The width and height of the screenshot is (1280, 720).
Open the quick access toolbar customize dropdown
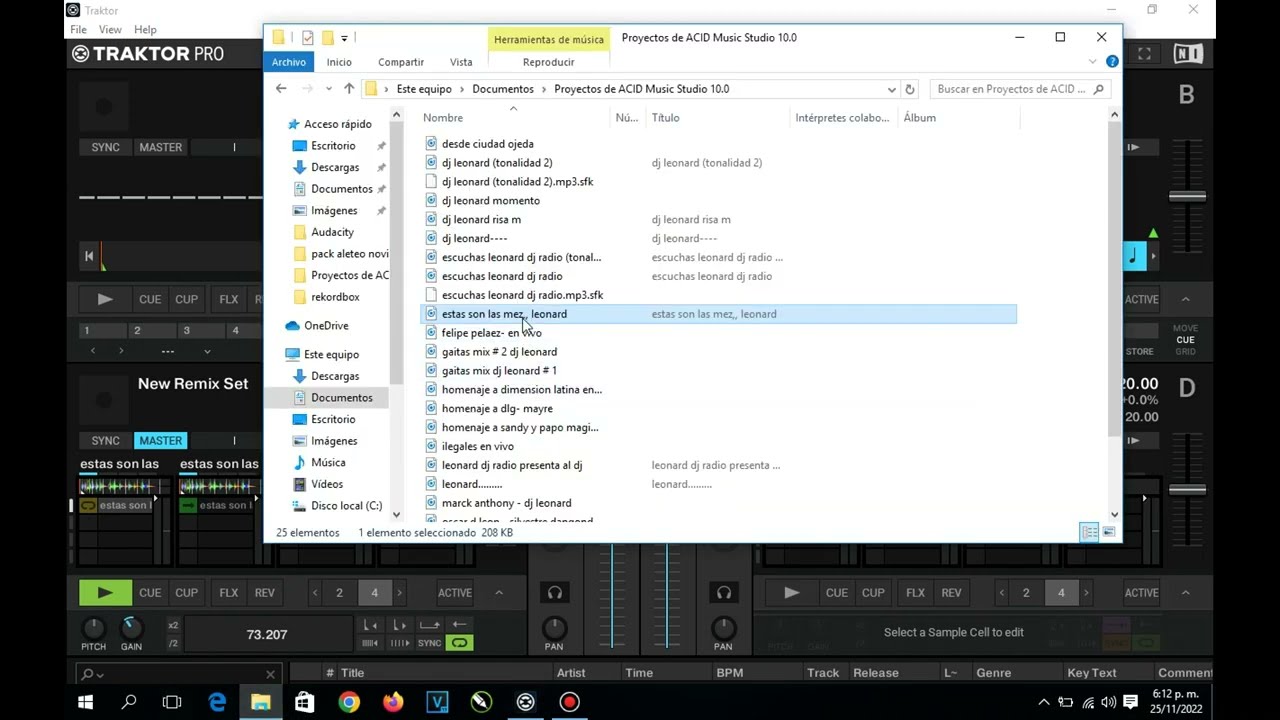[344, 38]
